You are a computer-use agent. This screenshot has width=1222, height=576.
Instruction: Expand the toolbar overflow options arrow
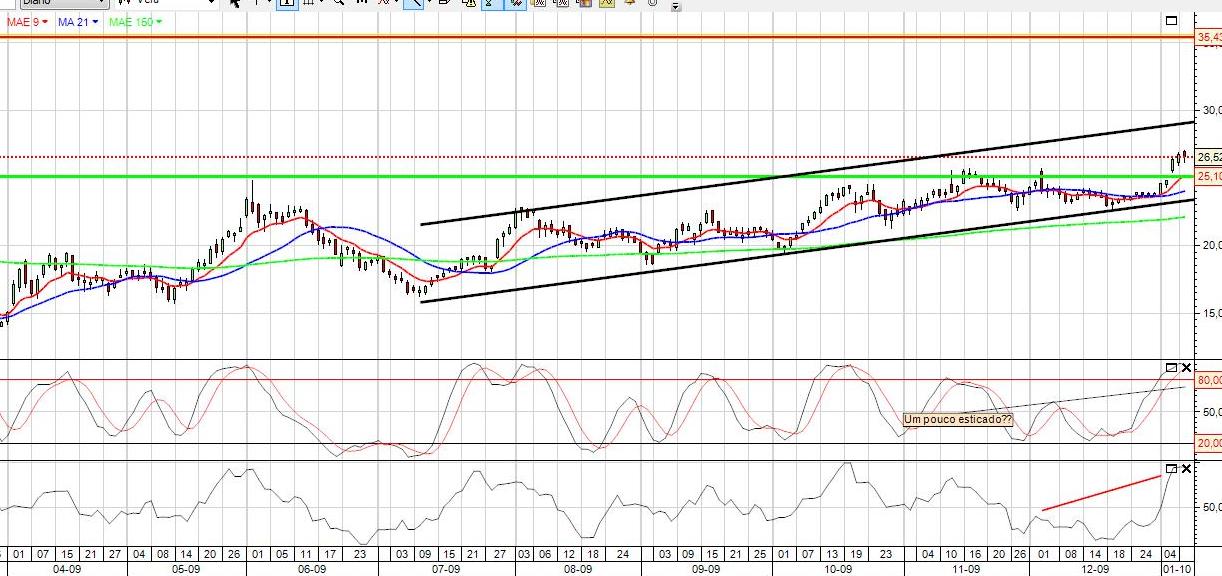click(x=676, y=6)
